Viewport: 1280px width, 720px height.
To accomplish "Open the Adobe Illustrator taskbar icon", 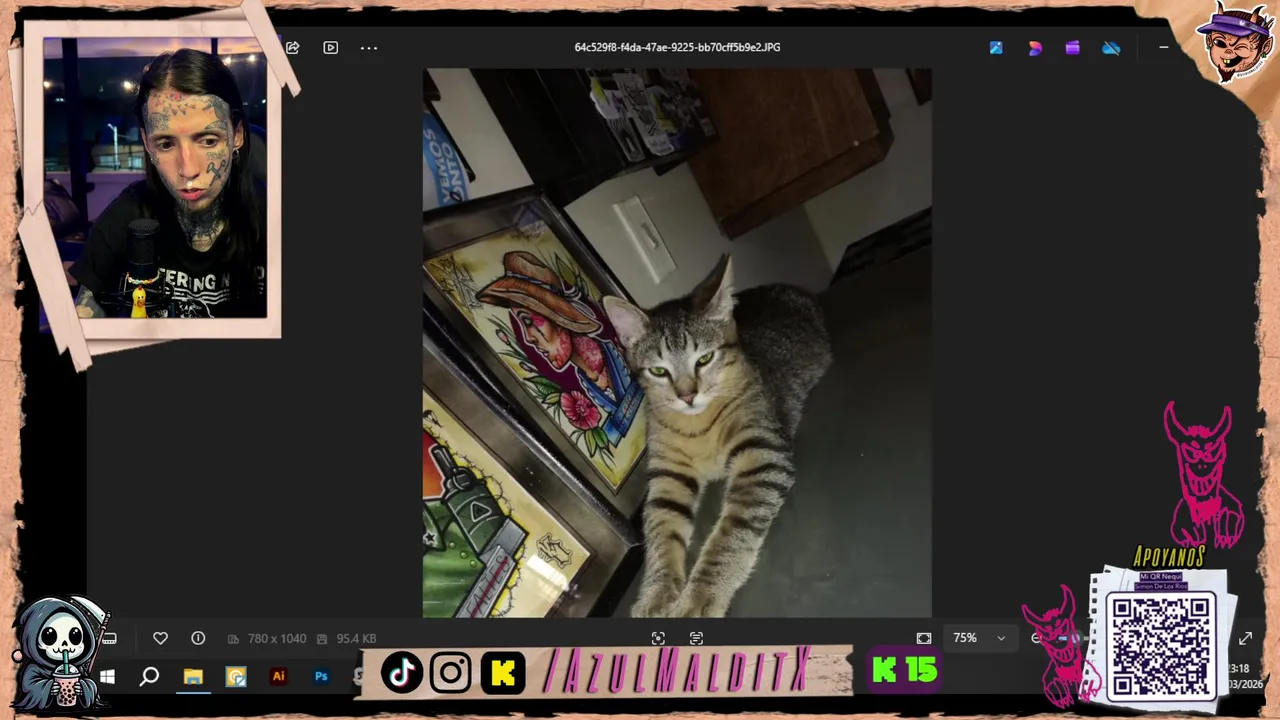I will pos(279,677).
